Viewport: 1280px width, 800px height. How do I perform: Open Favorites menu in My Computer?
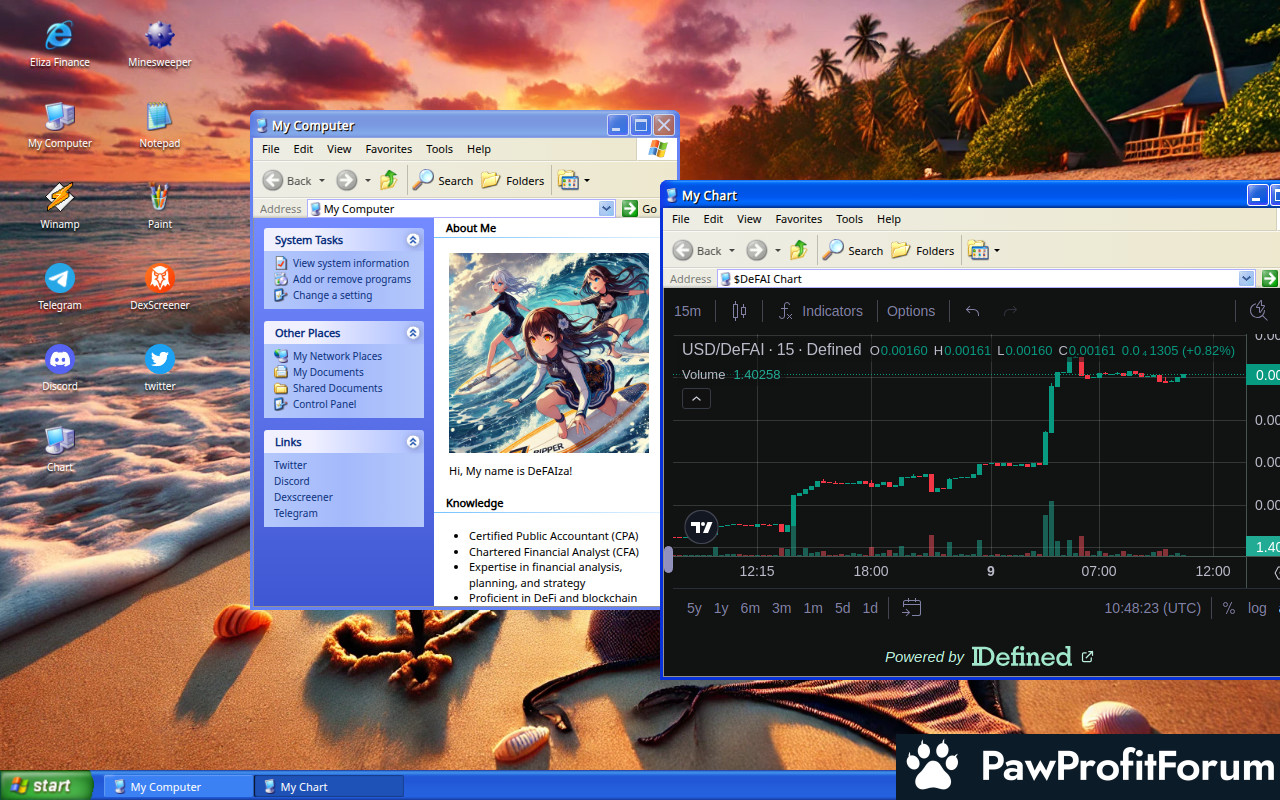tap(389, 149)
